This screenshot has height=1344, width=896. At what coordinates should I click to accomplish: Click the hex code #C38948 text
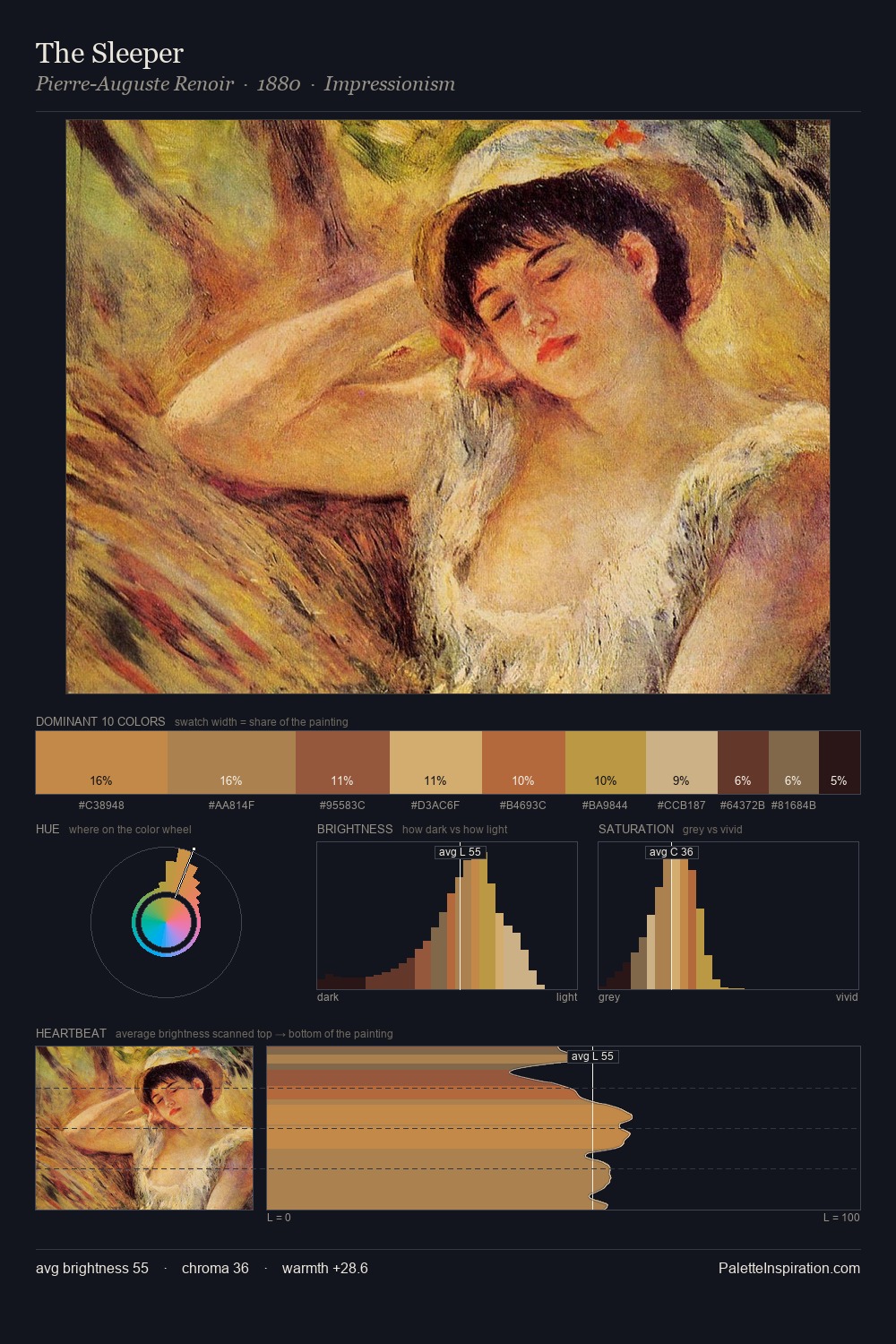click(101, 806)
